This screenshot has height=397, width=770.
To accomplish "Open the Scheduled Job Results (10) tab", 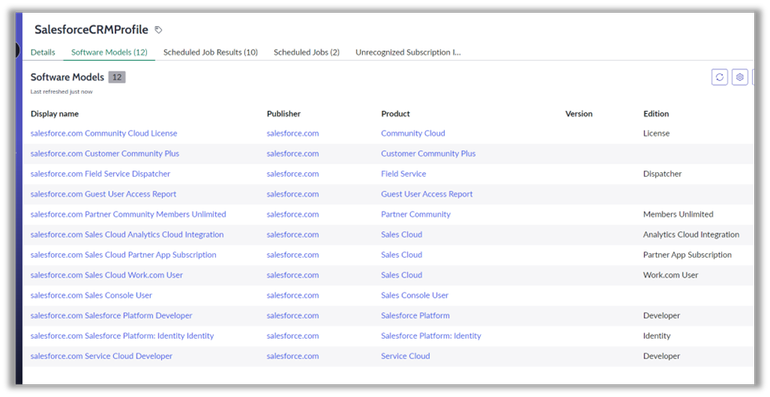I will click(210, 52).
